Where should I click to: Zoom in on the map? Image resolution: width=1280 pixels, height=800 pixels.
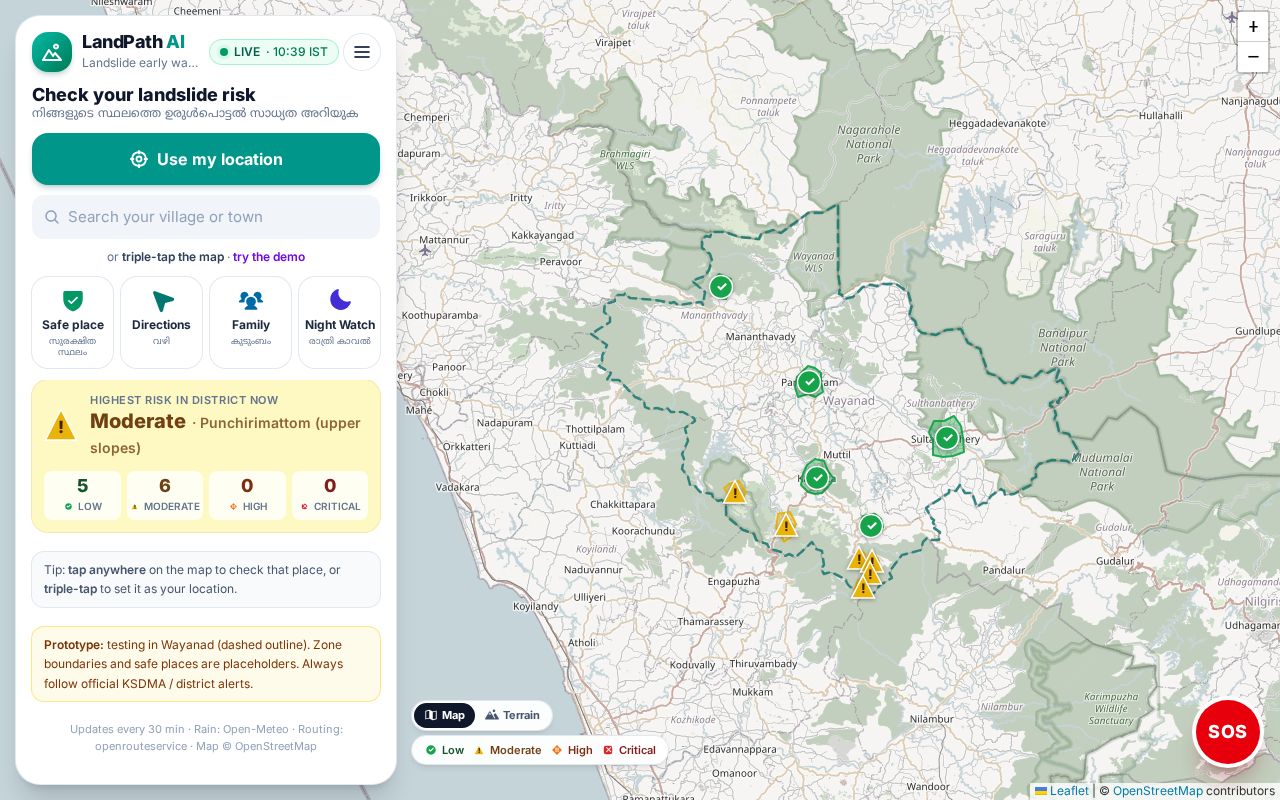1253,27
